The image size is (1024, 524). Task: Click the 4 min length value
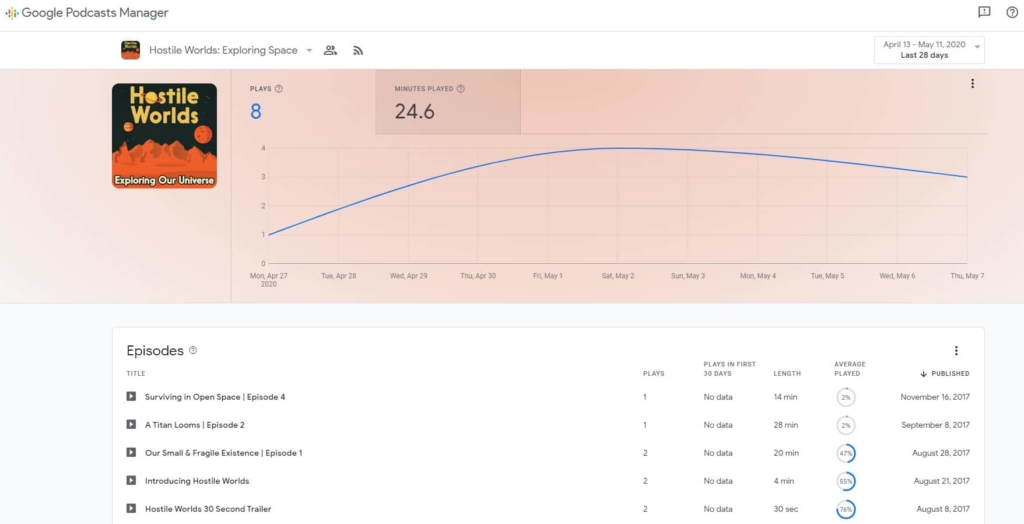click(x=784, y=481)
